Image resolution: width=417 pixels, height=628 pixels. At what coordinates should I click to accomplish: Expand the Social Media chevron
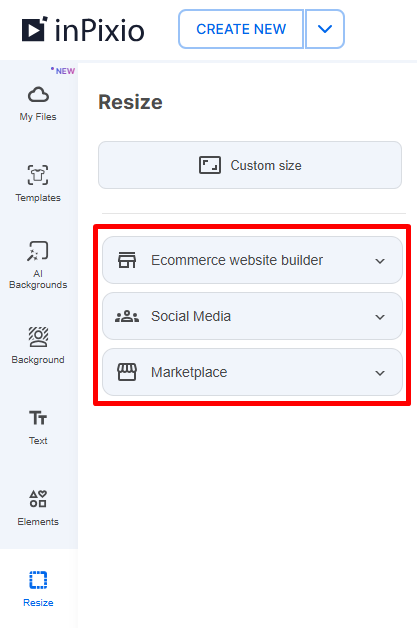pyautogui.click(x=380, y=317)
